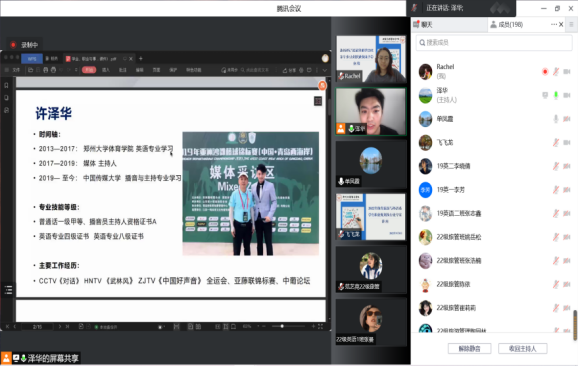Click the bookmark icon in WPS left sidebar
Viewport: 579px width, 366px height.
point(6,85)
